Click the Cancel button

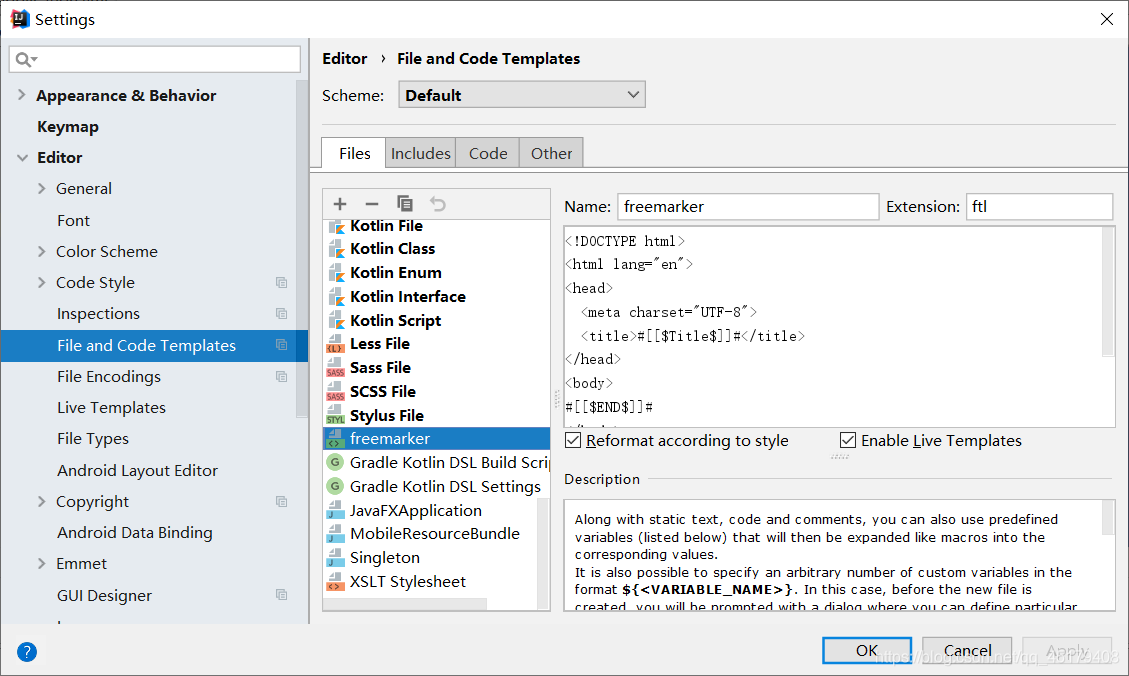point(967,651)
